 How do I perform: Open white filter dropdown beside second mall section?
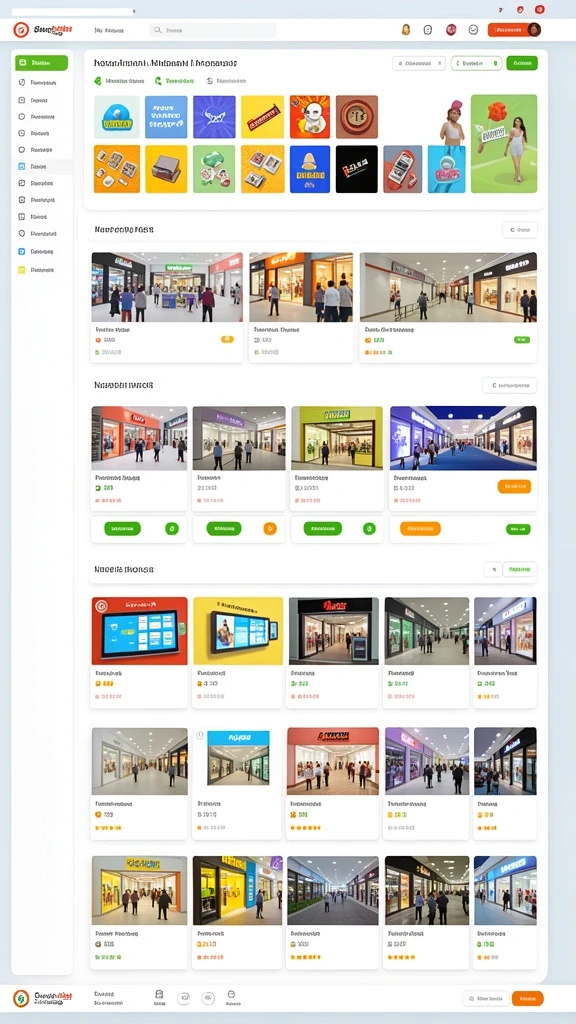[509, 385]
